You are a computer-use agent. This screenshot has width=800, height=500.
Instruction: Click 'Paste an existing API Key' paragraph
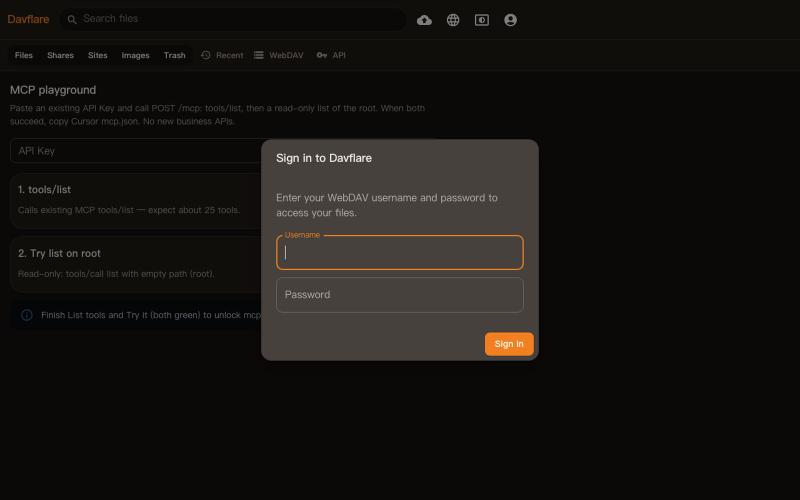point(217,115)
